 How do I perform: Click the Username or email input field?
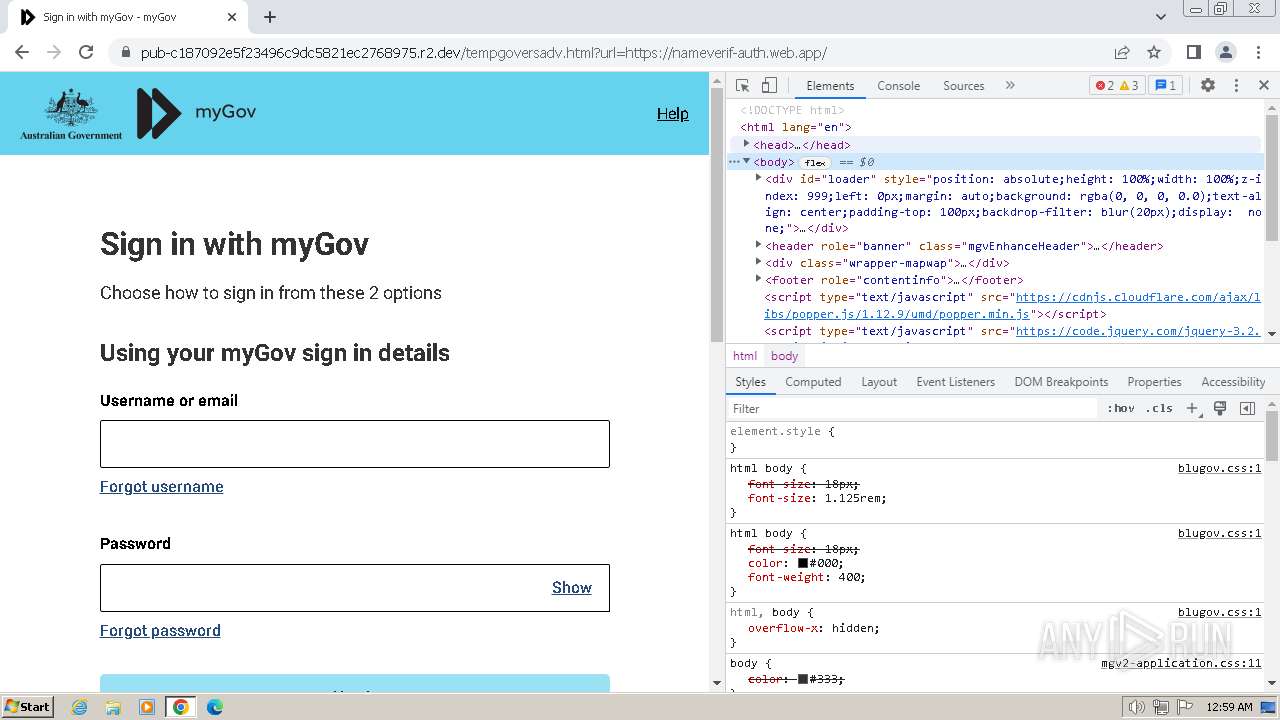pyautogui.click(x=355, y=444)
